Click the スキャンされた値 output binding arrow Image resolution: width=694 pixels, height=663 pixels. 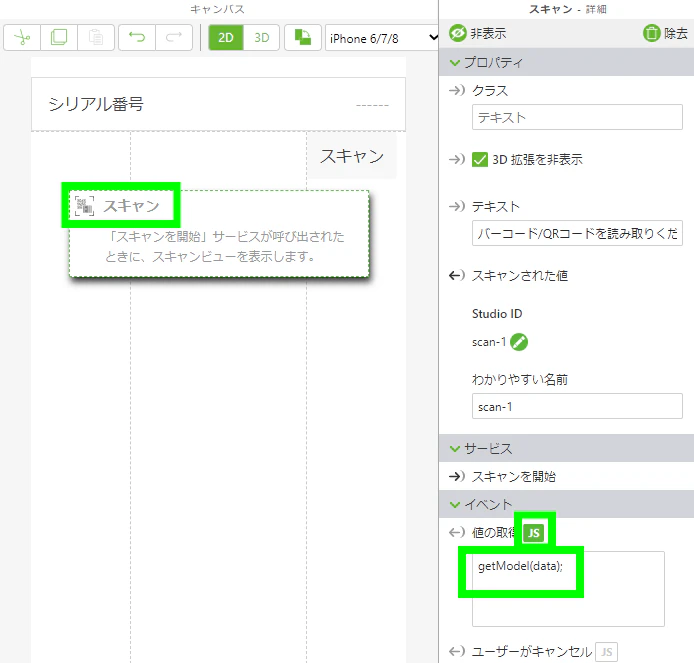click(457, 275)
